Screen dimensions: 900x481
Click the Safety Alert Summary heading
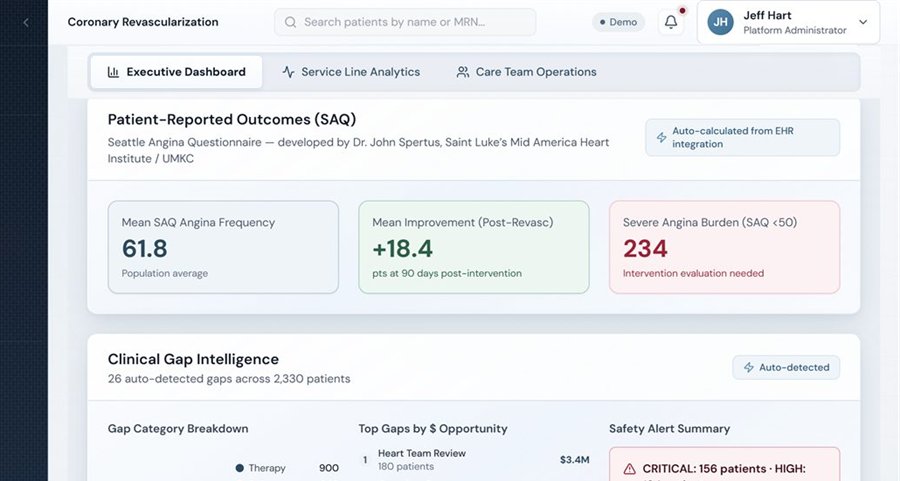(669, 429)
